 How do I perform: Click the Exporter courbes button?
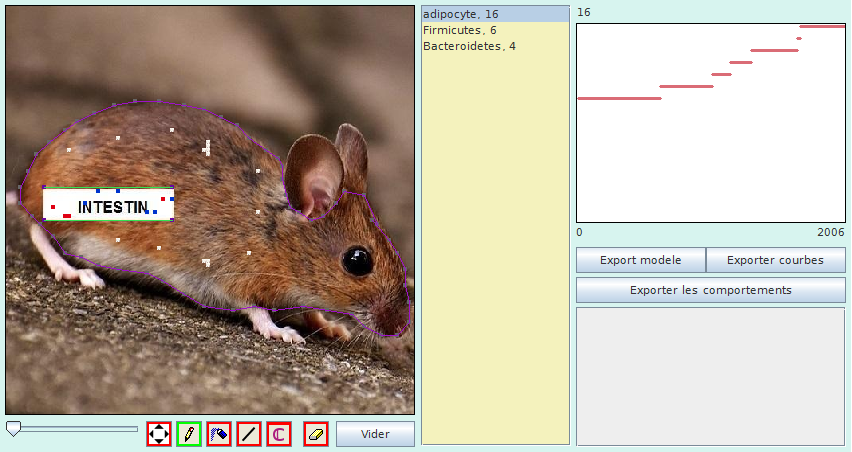tap(775, 260)
